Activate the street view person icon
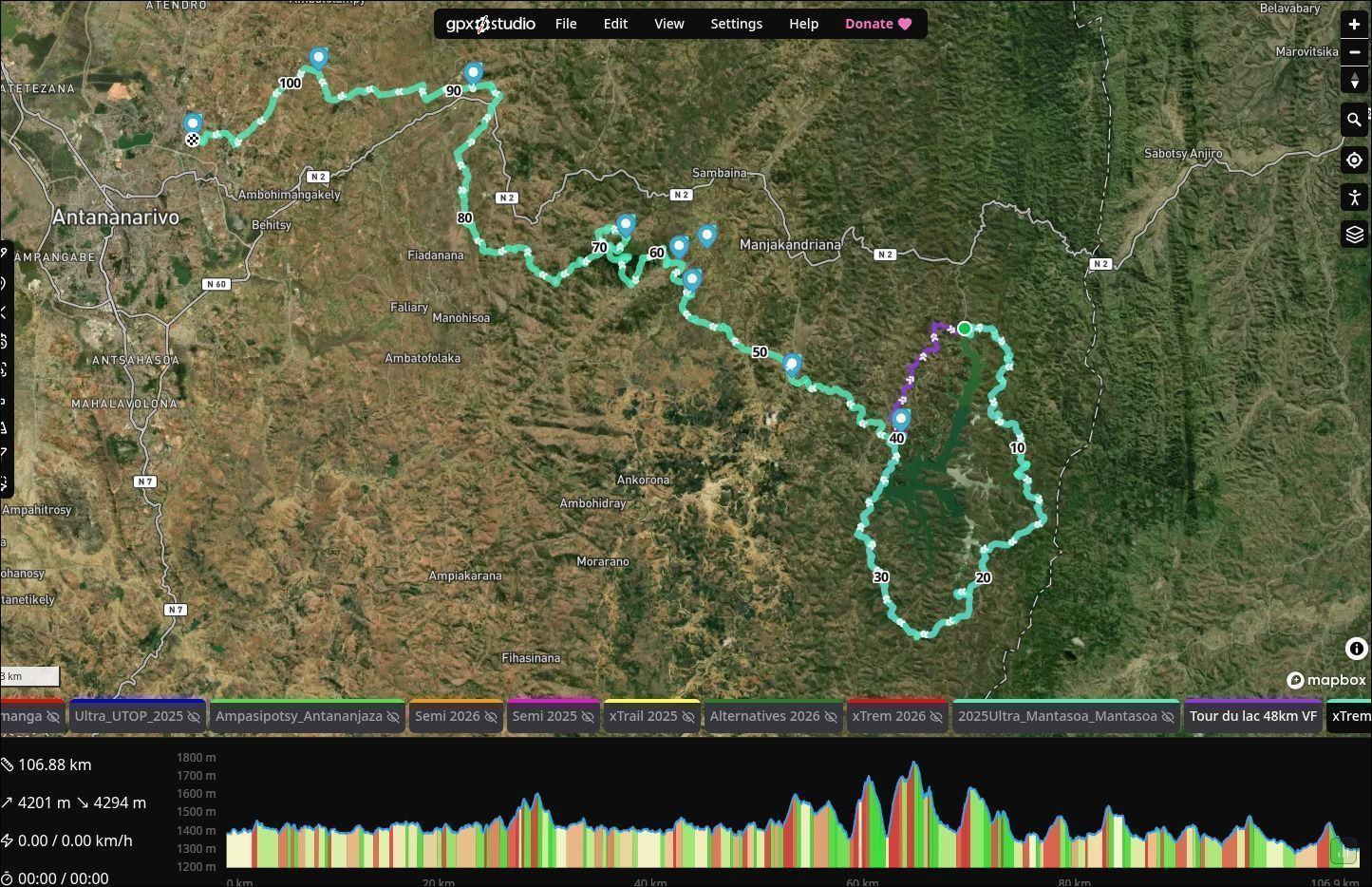The image size is (1372, 887). click(x=1354, y=198)
